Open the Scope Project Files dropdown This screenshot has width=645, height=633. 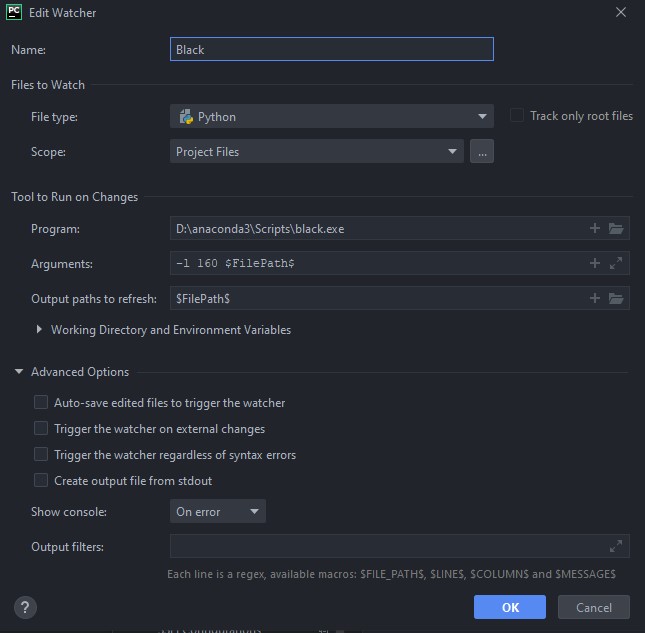coord(317,151)
